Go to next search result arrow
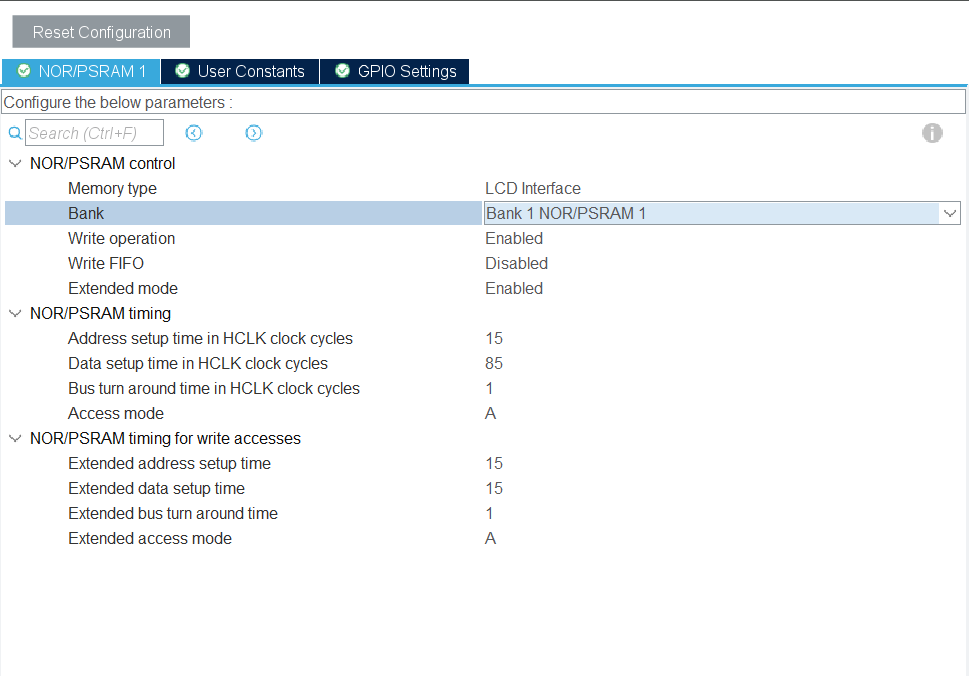Image resolution: width=969 pixels, height=676 pixels. 253,133
